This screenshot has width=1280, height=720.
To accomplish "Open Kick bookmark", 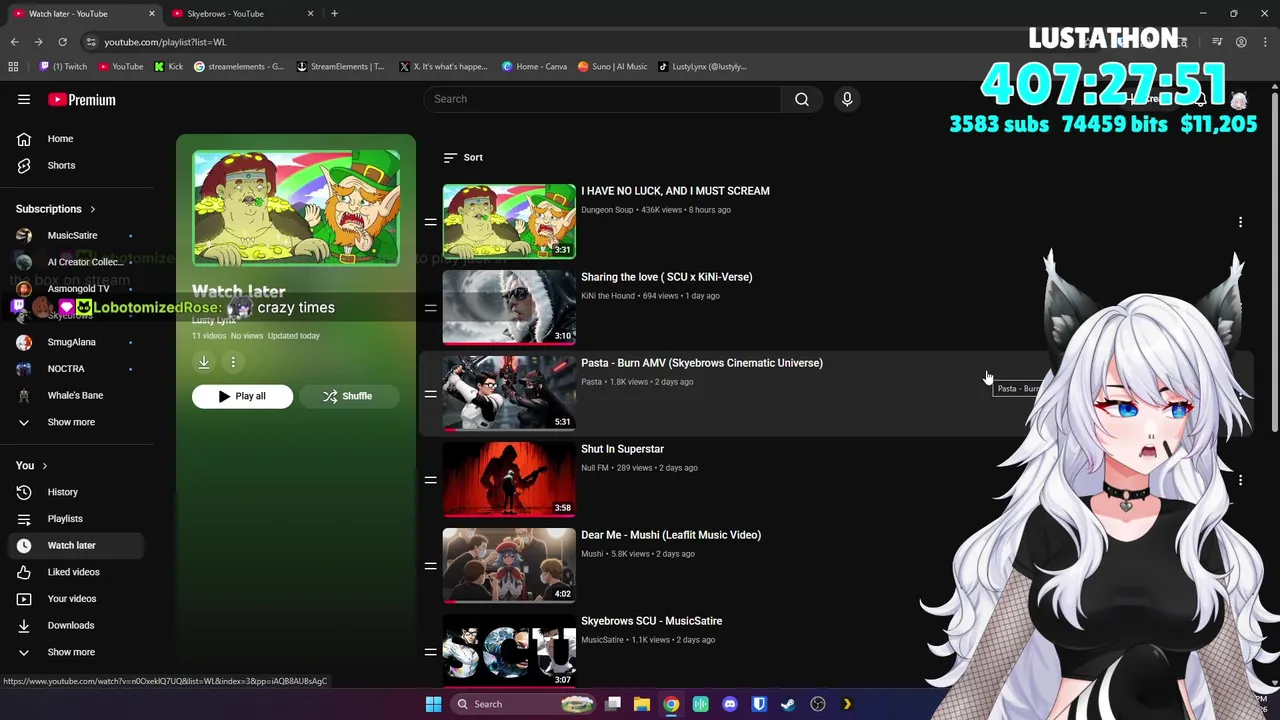I will [169, 67].
